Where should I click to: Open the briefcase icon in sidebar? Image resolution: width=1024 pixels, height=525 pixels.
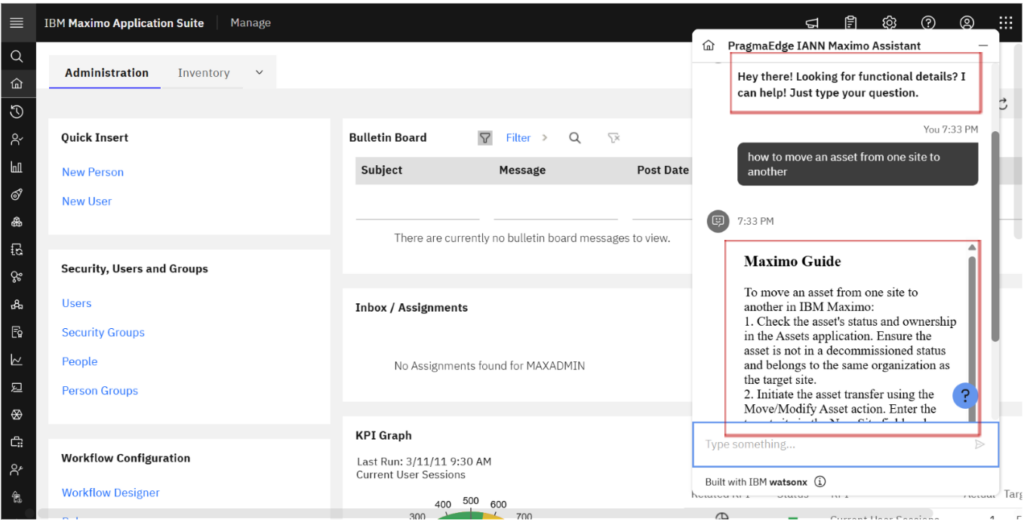17,442
